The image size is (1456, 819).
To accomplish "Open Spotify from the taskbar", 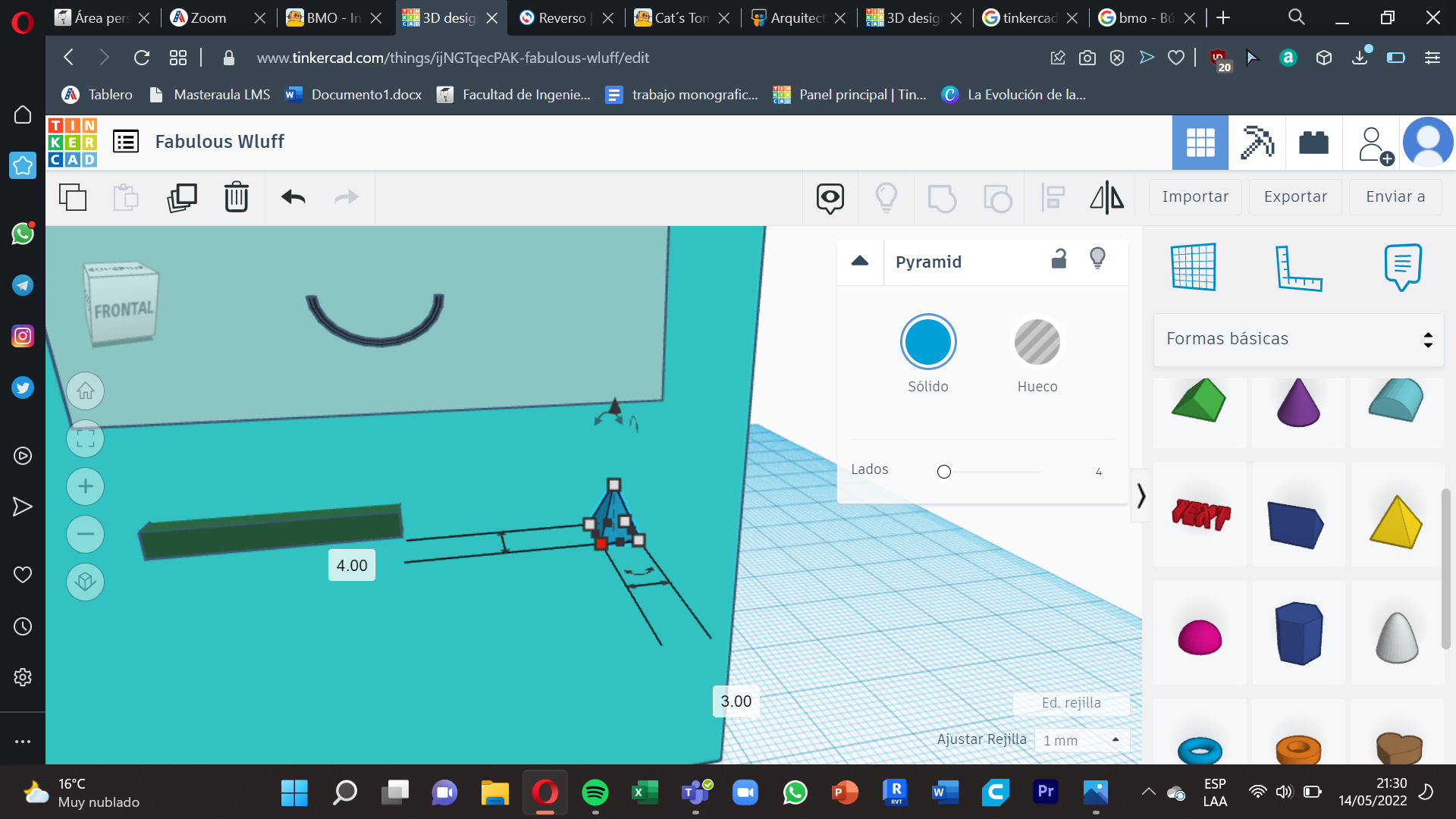I will click(x=595, y=792).
